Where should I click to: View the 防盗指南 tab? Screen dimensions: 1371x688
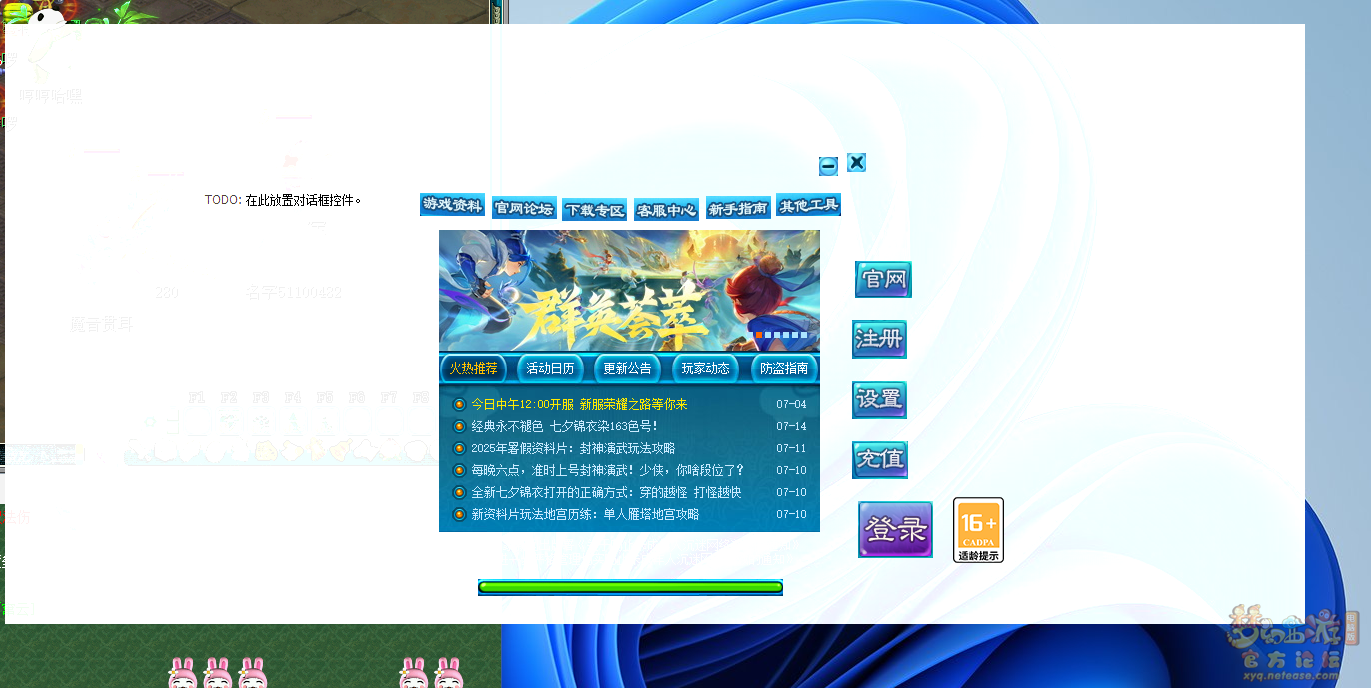(783, 368)
